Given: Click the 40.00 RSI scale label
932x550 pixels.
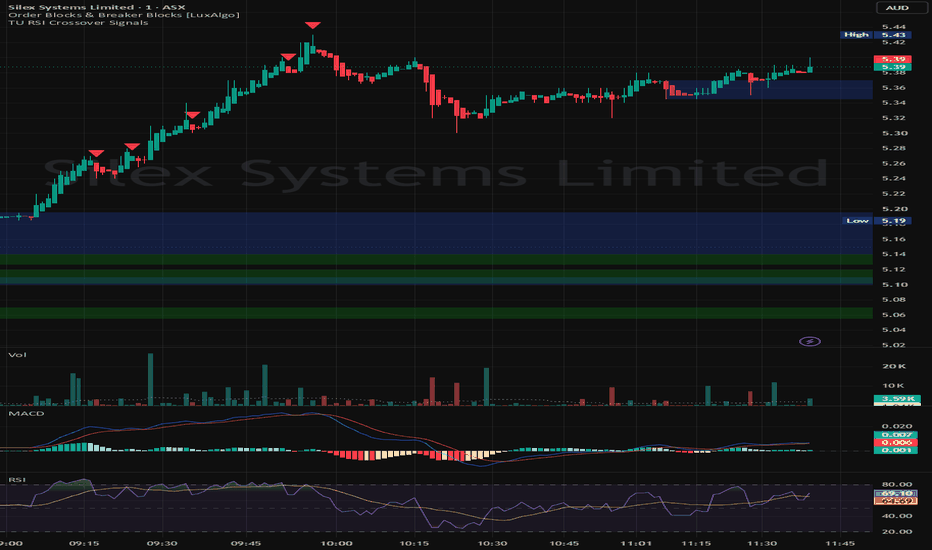Looking at the screenshot, I should coord(897,516).
